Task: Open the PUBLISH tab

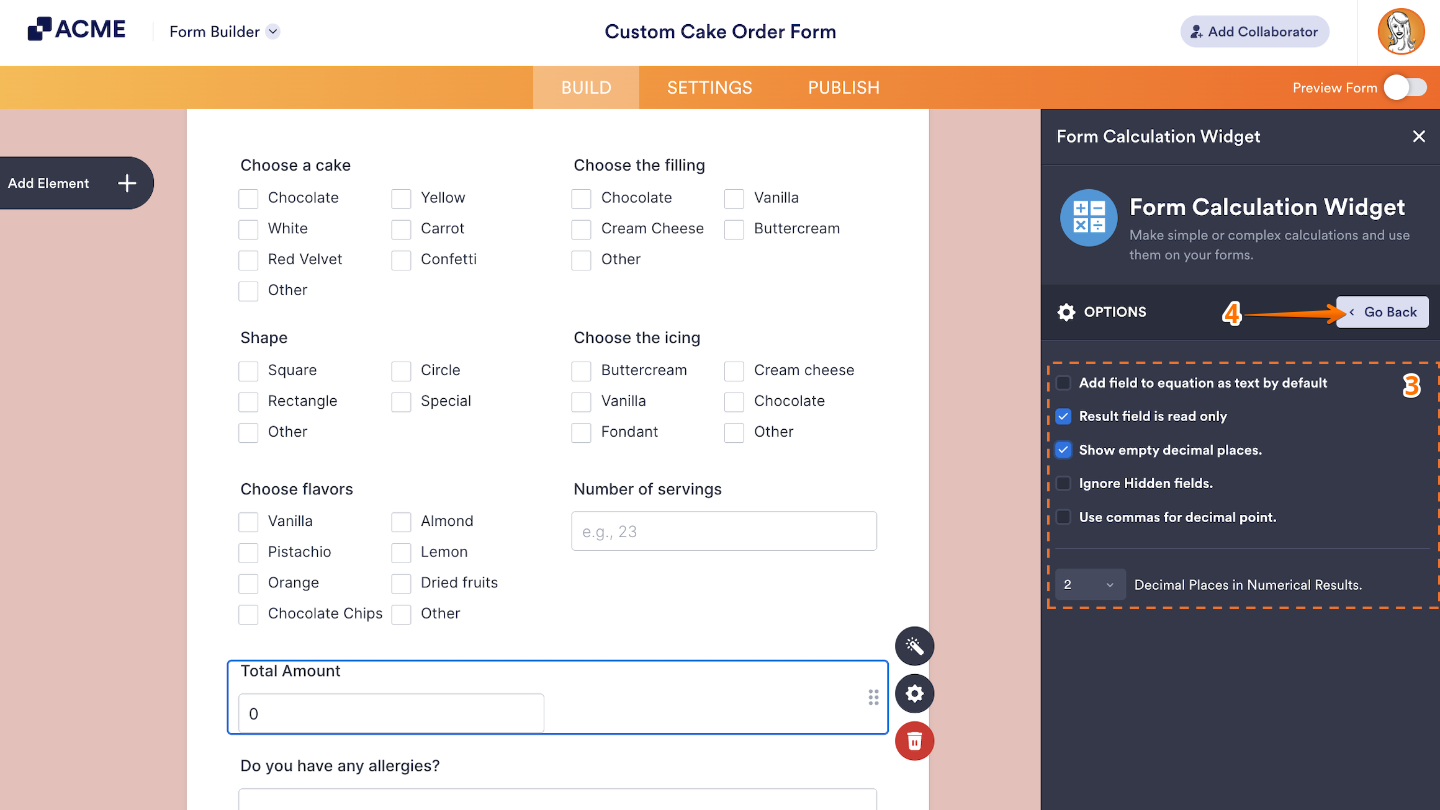Action: tap(843, 87)
